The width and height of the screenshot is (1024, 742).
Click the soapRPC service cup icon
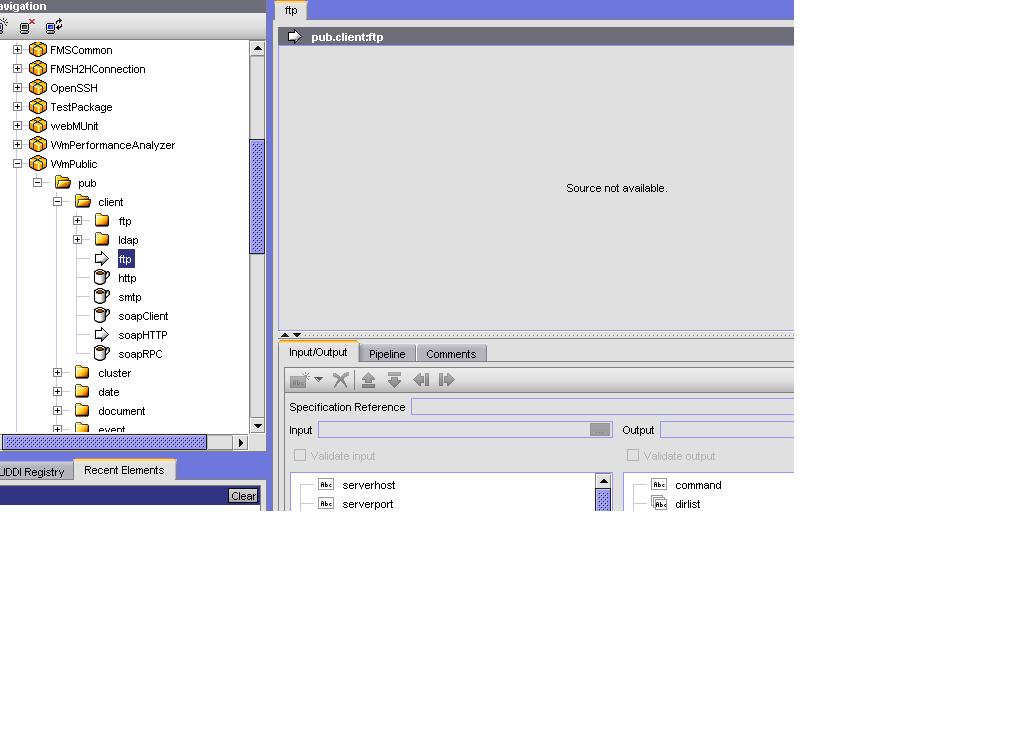tap(102, 353)
